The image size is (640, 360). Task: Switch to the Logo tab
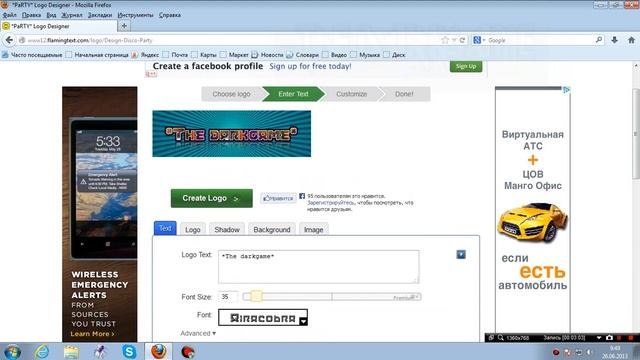coord(193,229)
